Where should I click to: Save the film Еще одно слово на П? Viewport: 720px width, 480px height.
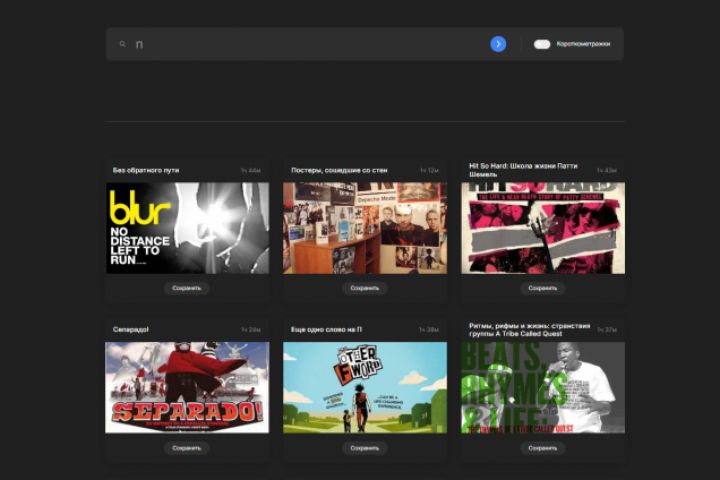point(365,448)
